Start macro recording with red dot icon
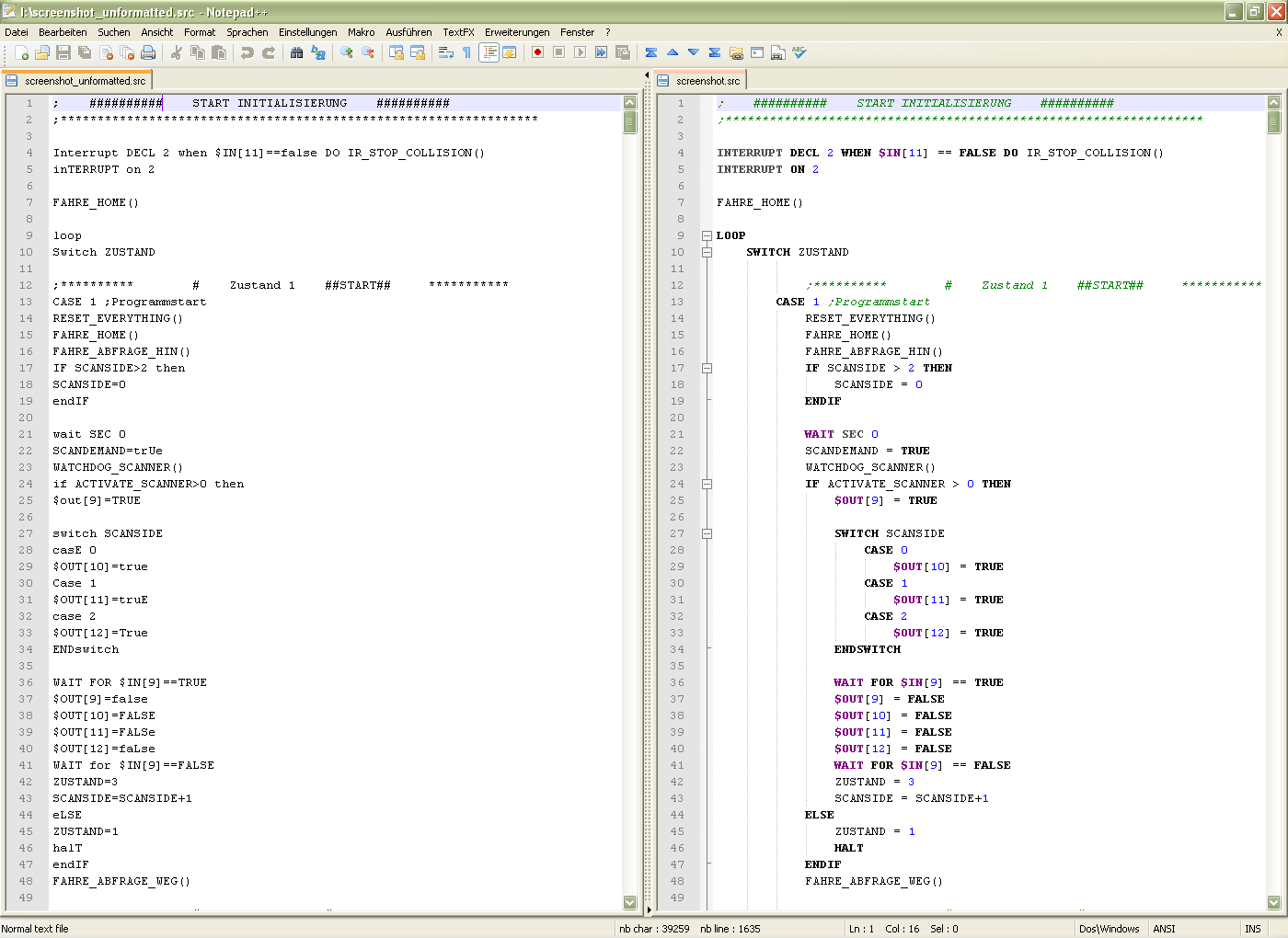1288x938 pixels. point(537,53)
